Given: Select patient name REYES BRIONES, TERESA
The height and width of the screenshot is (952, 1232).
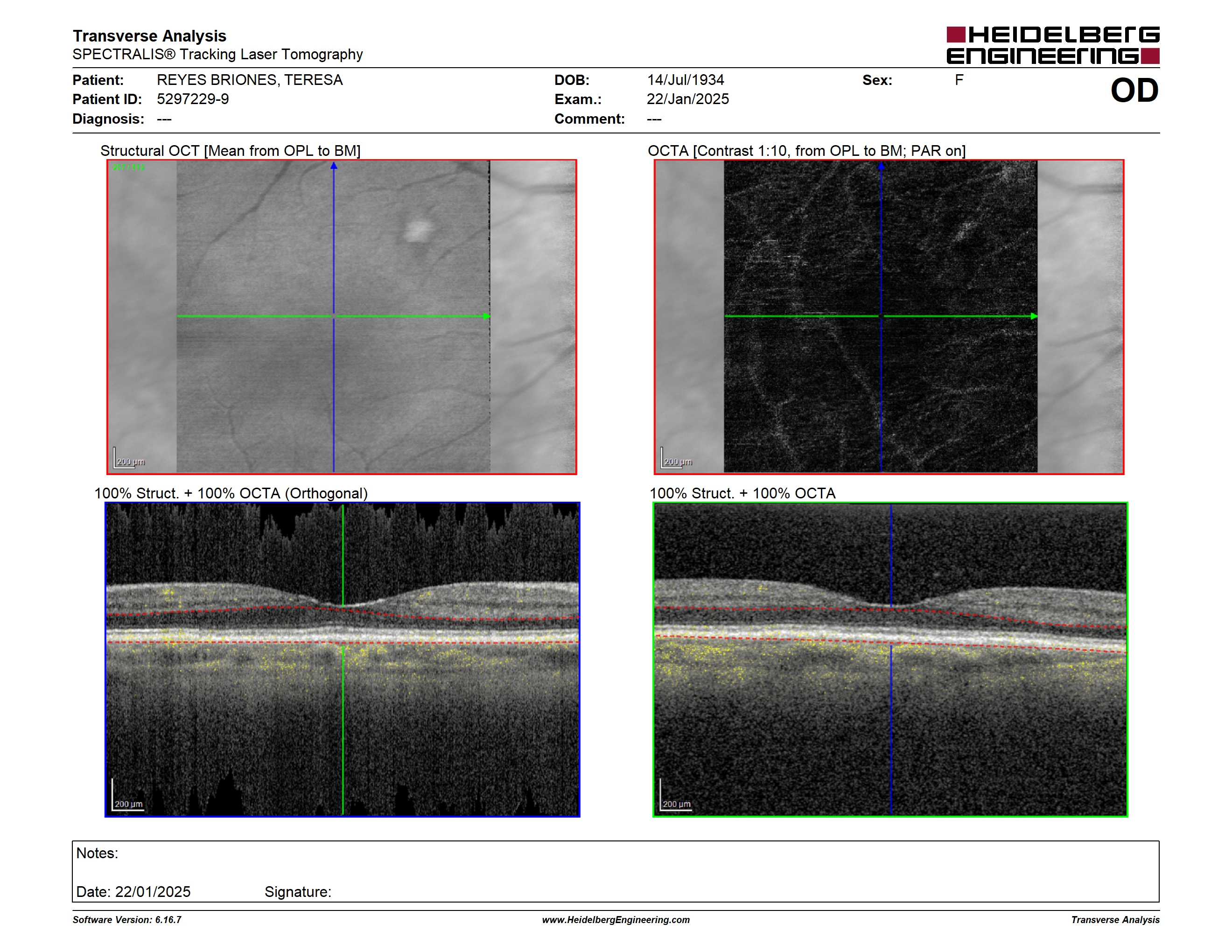Looking at the screenshot, I should [x=249, y=80].
